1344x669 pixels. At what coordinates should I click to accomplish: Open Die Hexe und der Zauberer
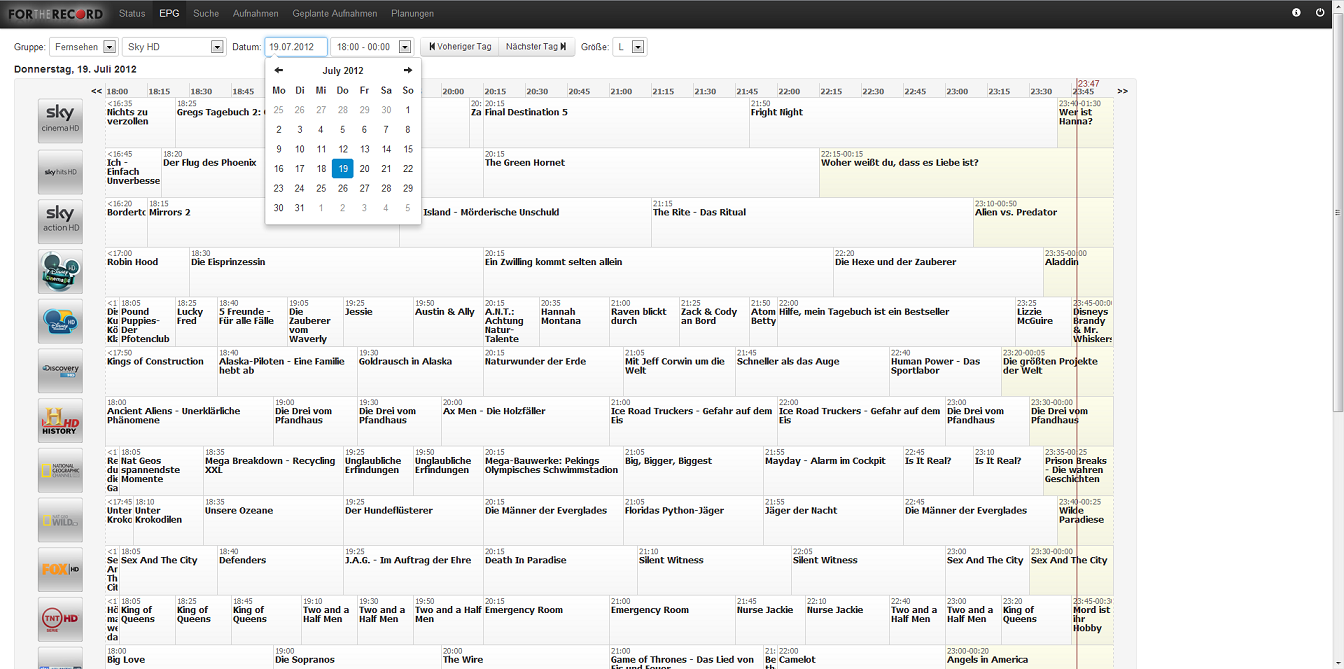tap(938, 272)
